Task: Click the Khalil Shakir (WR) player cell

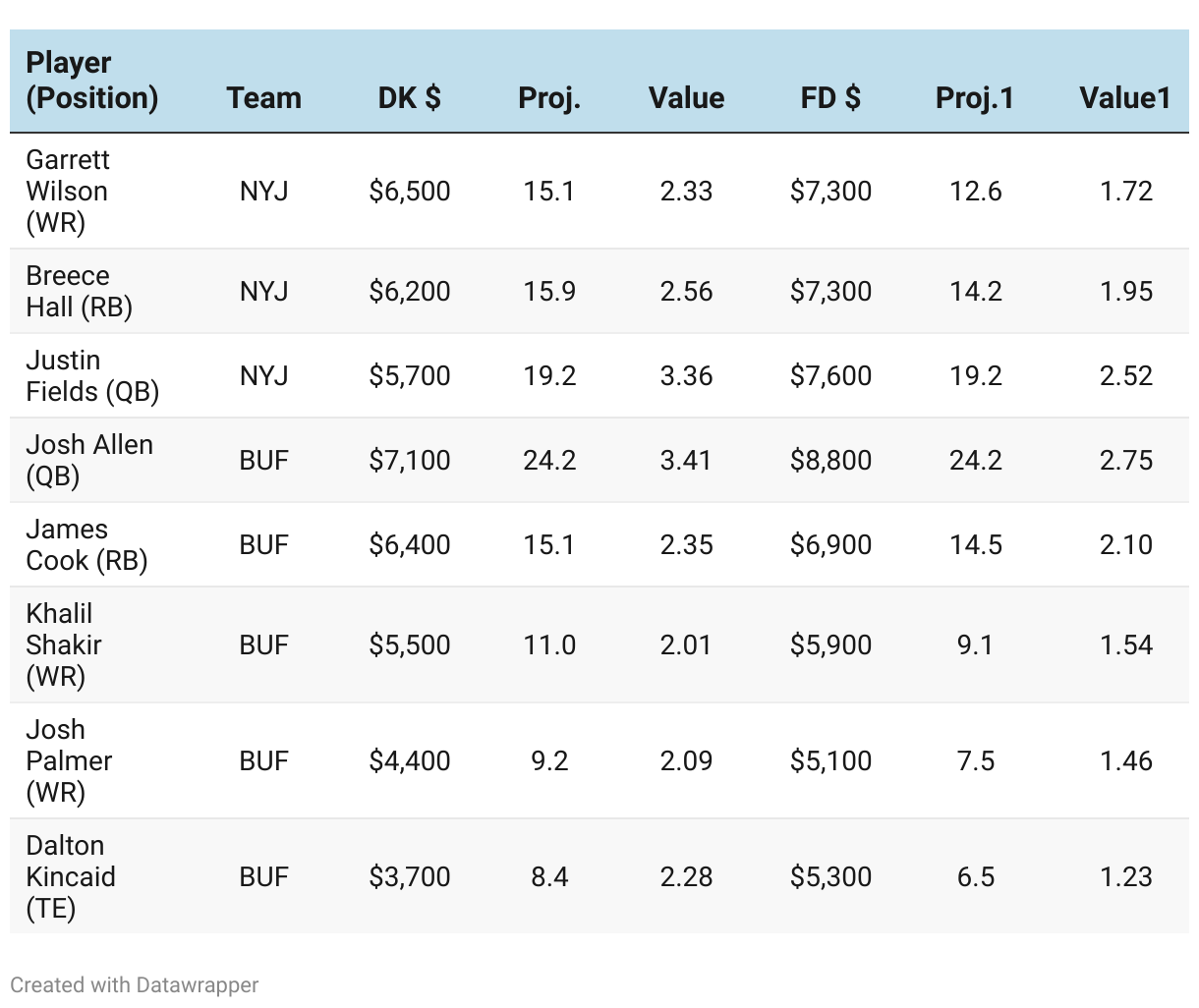Action: point(63,644)
